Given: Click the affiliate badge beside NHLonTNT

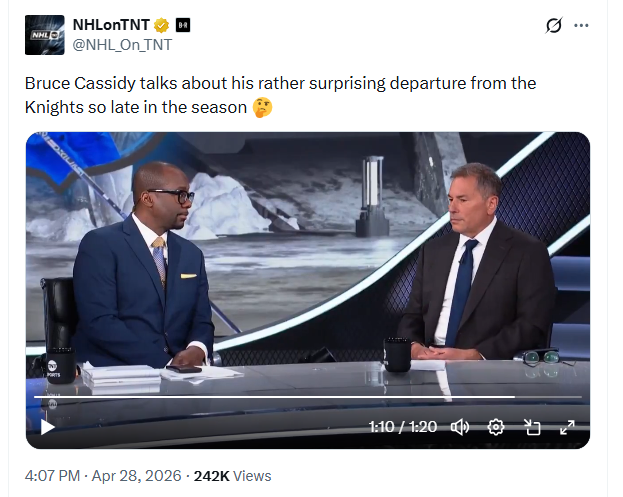Looking at the screenshot, I should [183, 24].
